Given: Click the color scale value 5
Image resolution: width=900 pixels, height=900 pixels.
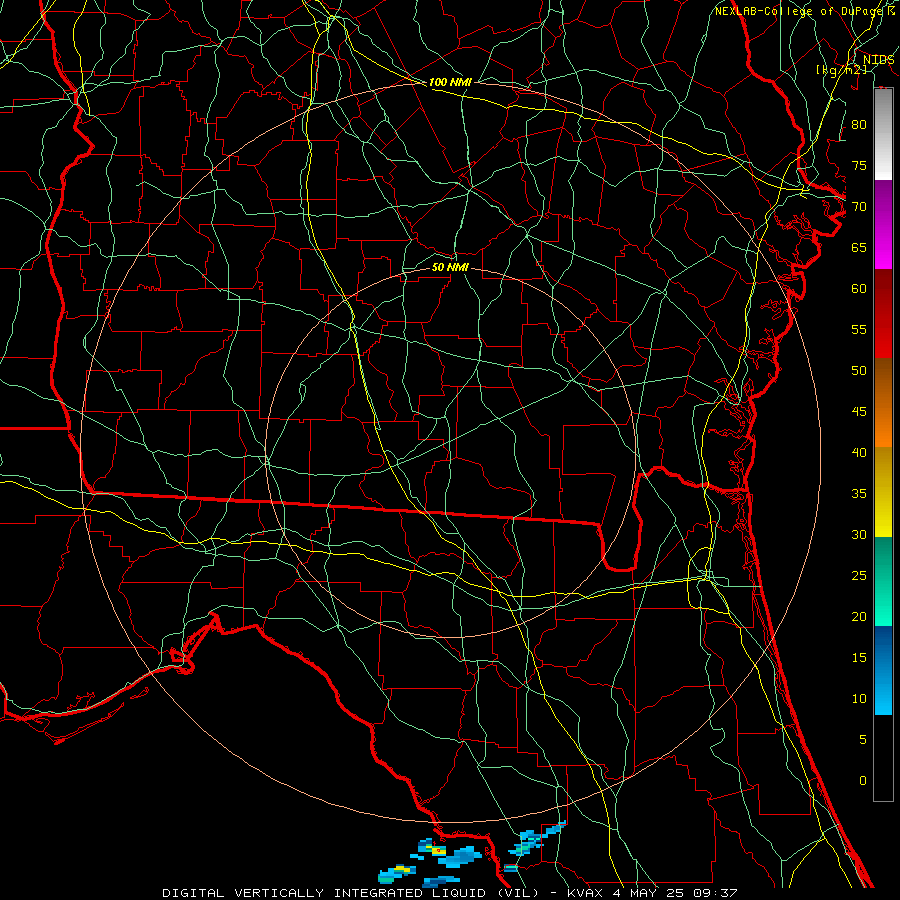Looking at the screenshot, I should click(863, 740).
